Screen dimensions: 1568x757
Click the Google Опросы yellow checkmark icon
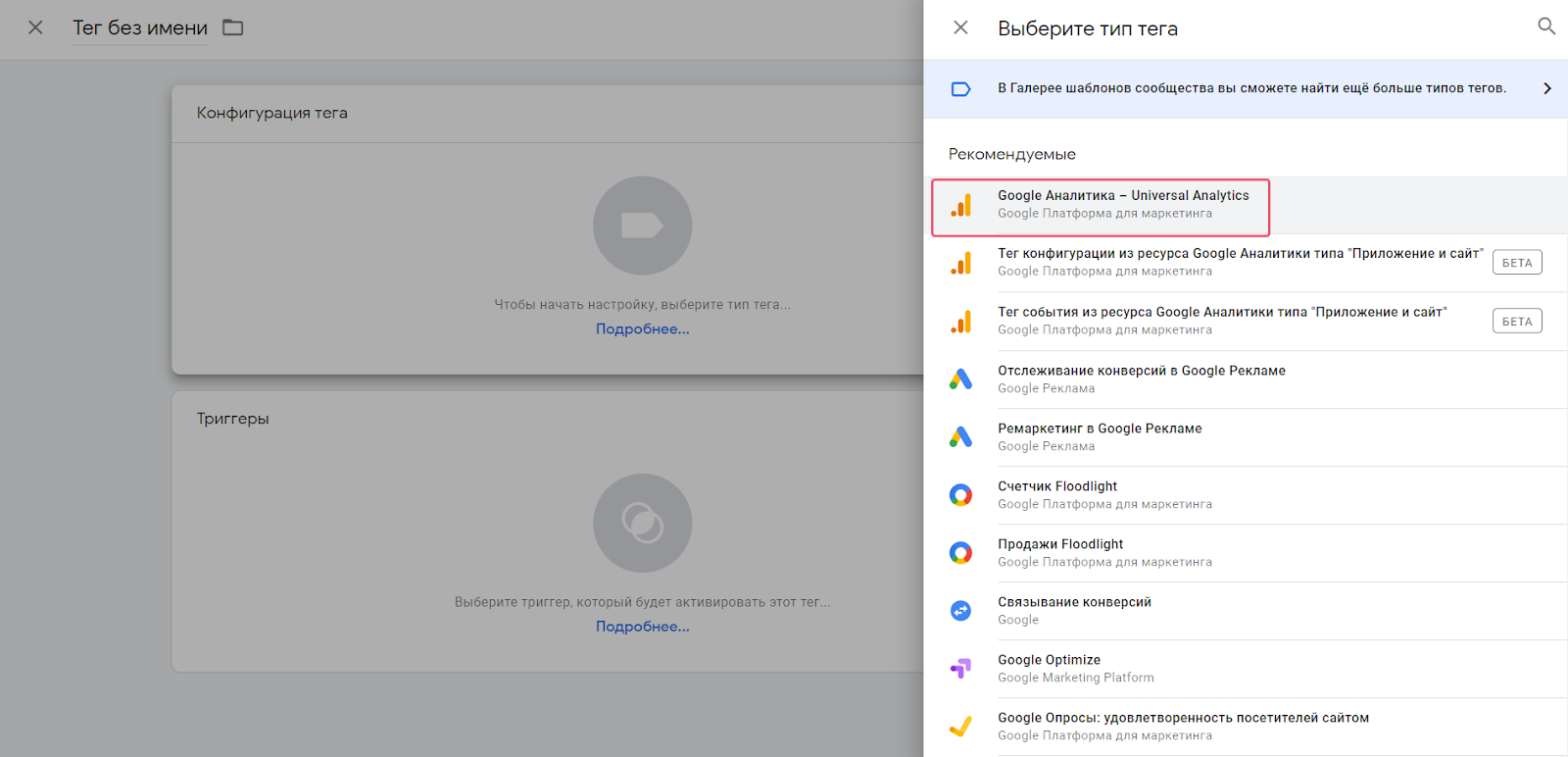click(x=960, y=727)
